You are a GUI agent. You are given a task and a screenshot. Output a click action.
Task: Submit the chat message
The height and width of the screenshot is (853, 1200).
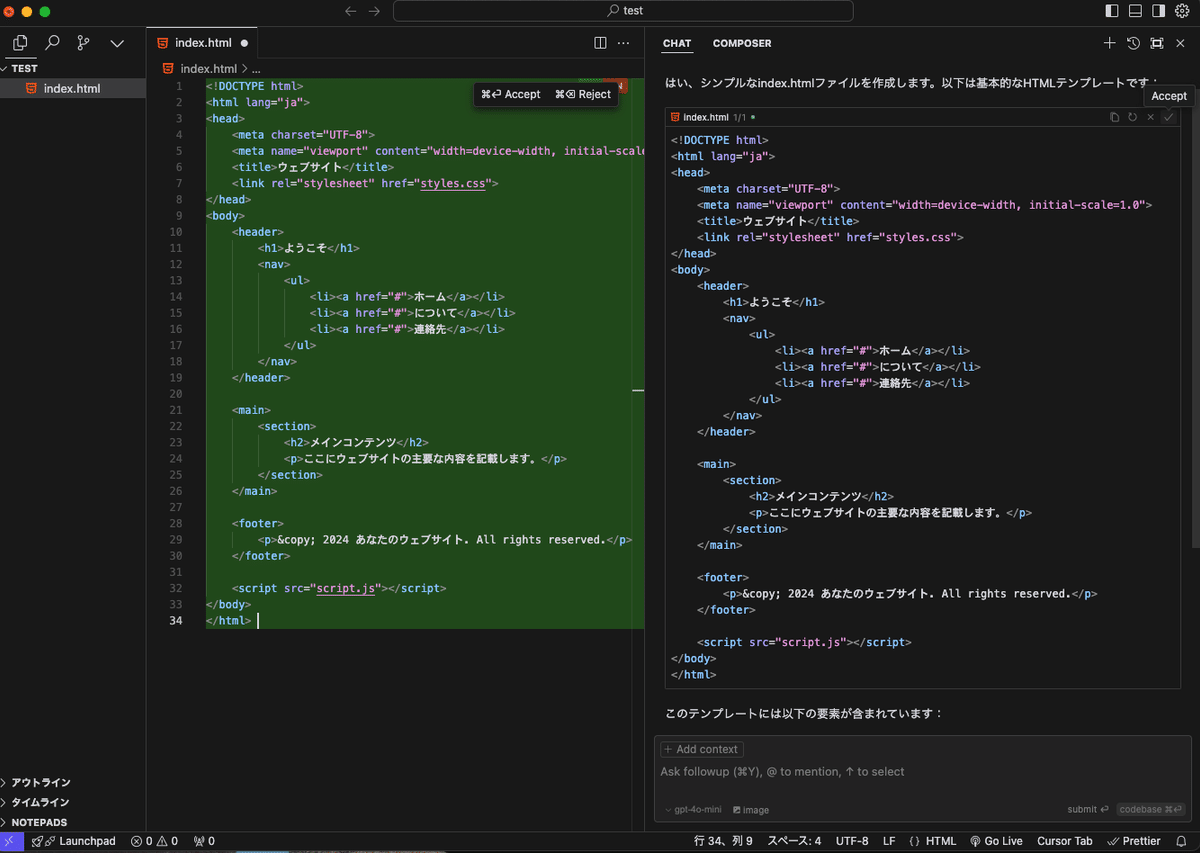(1088, 810)
